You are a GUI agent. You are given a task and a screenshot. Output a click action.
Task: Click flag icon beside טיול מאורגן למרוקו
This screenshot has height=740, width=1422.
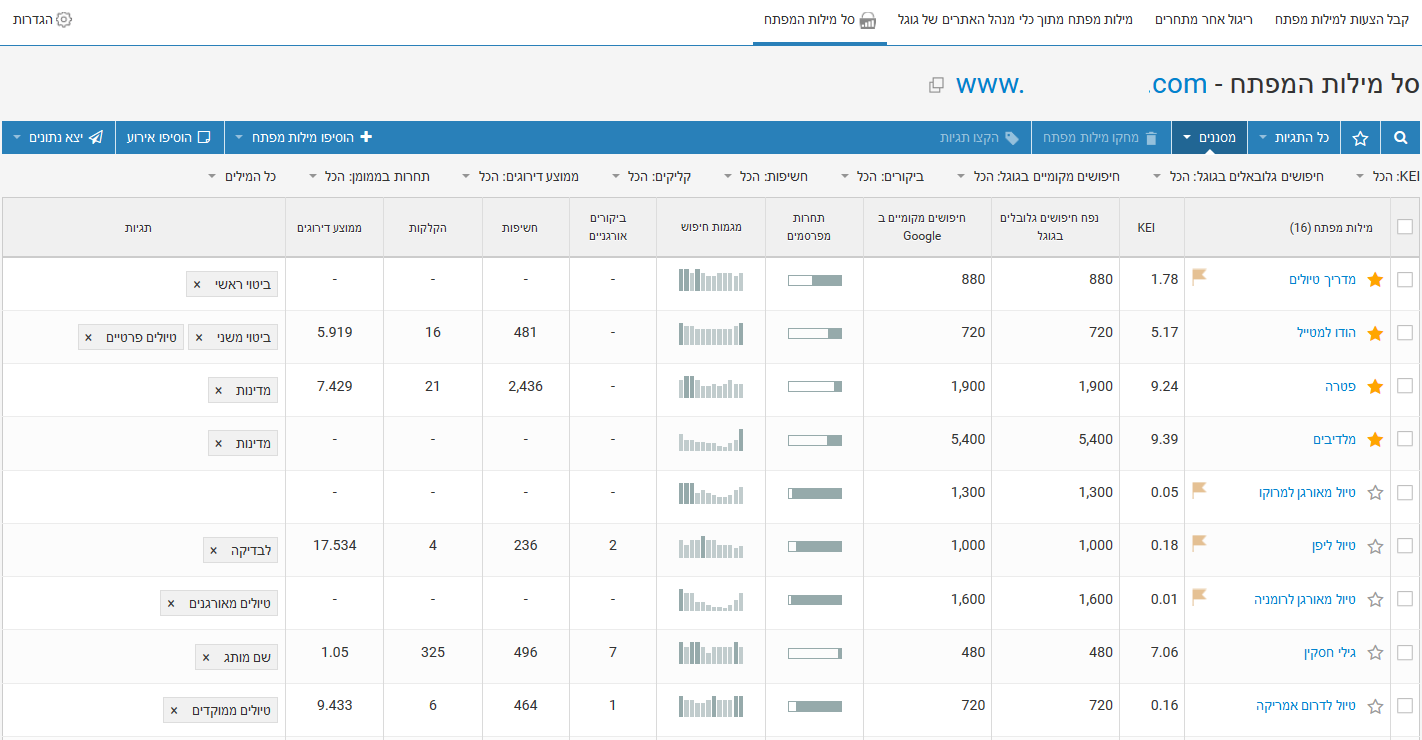pos(1199,490)
